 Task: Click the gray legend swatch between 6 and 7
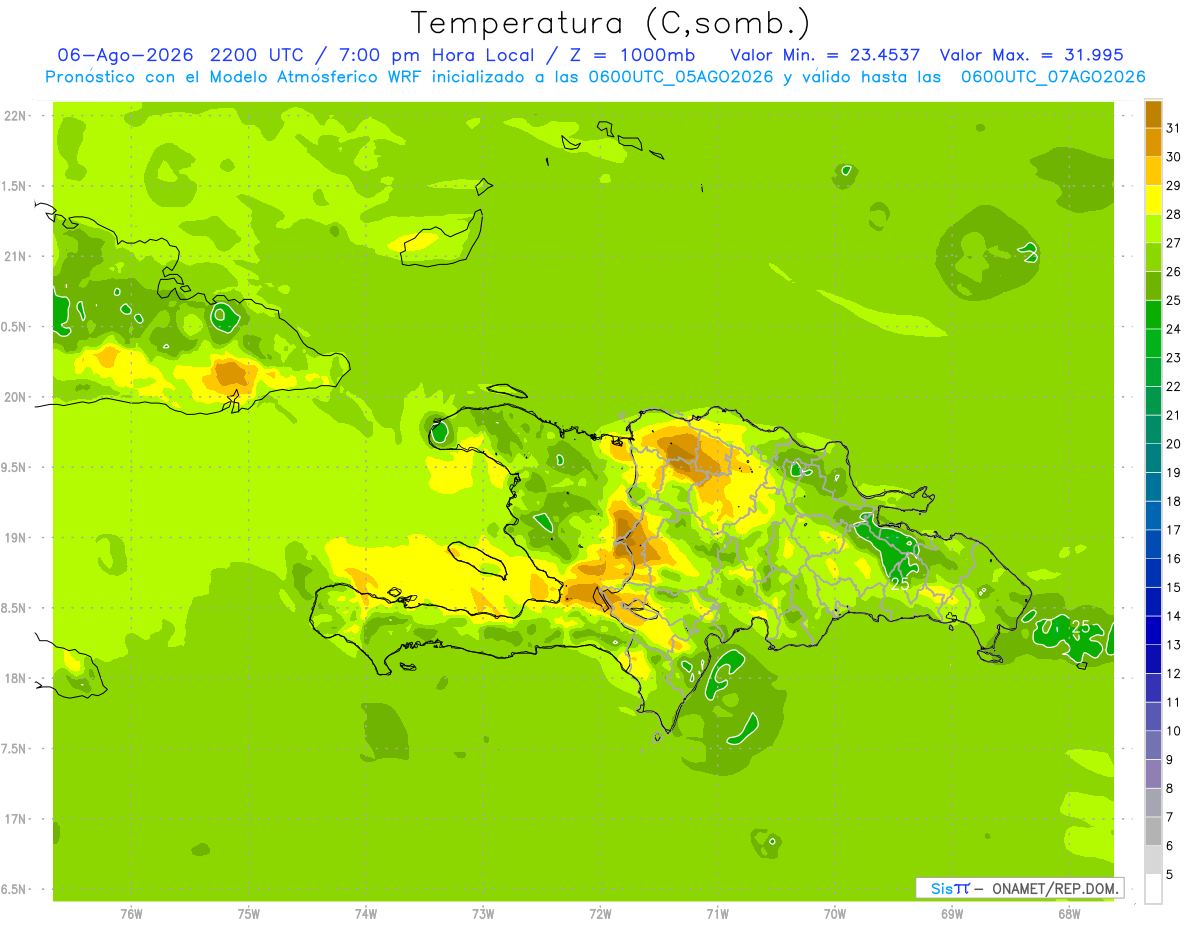coord(1153,832)
